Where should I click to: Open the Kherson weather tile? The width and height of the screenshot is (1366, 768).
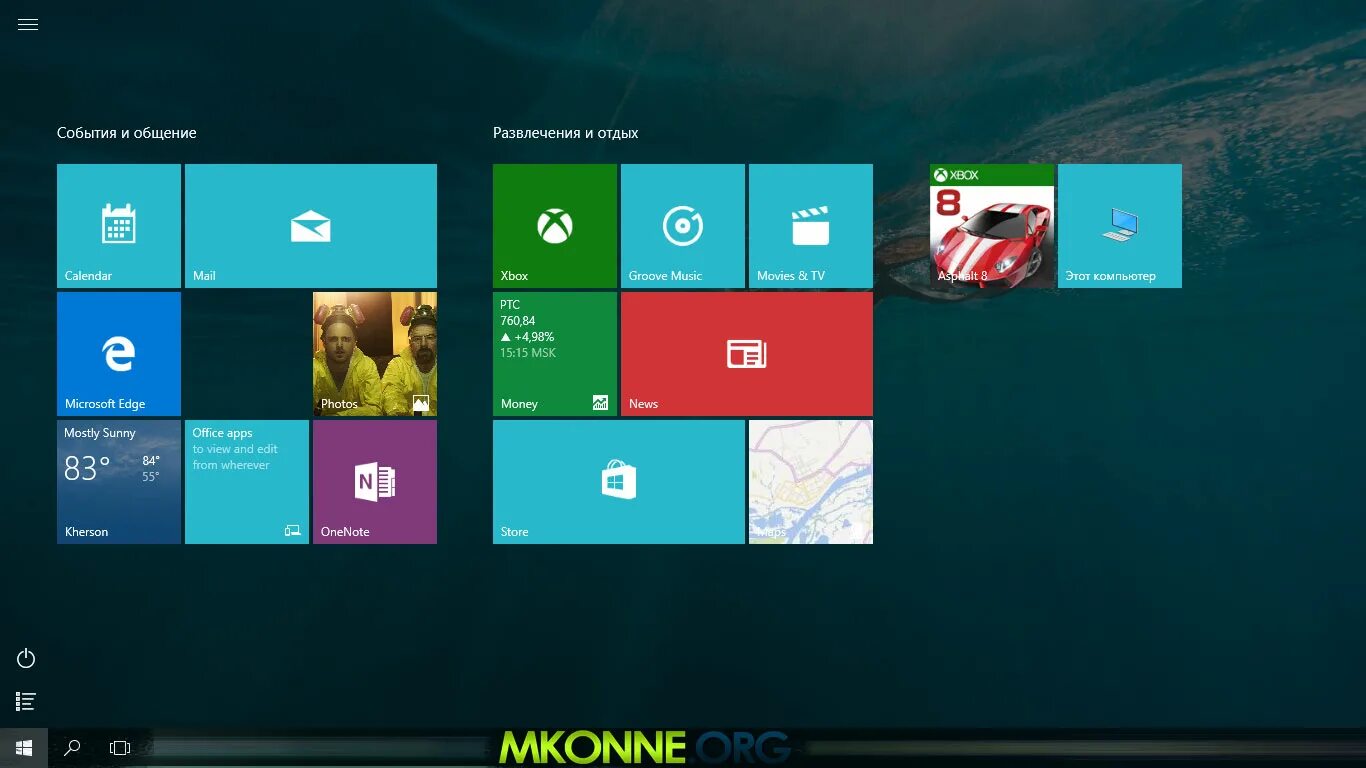[x=119, y=482]
